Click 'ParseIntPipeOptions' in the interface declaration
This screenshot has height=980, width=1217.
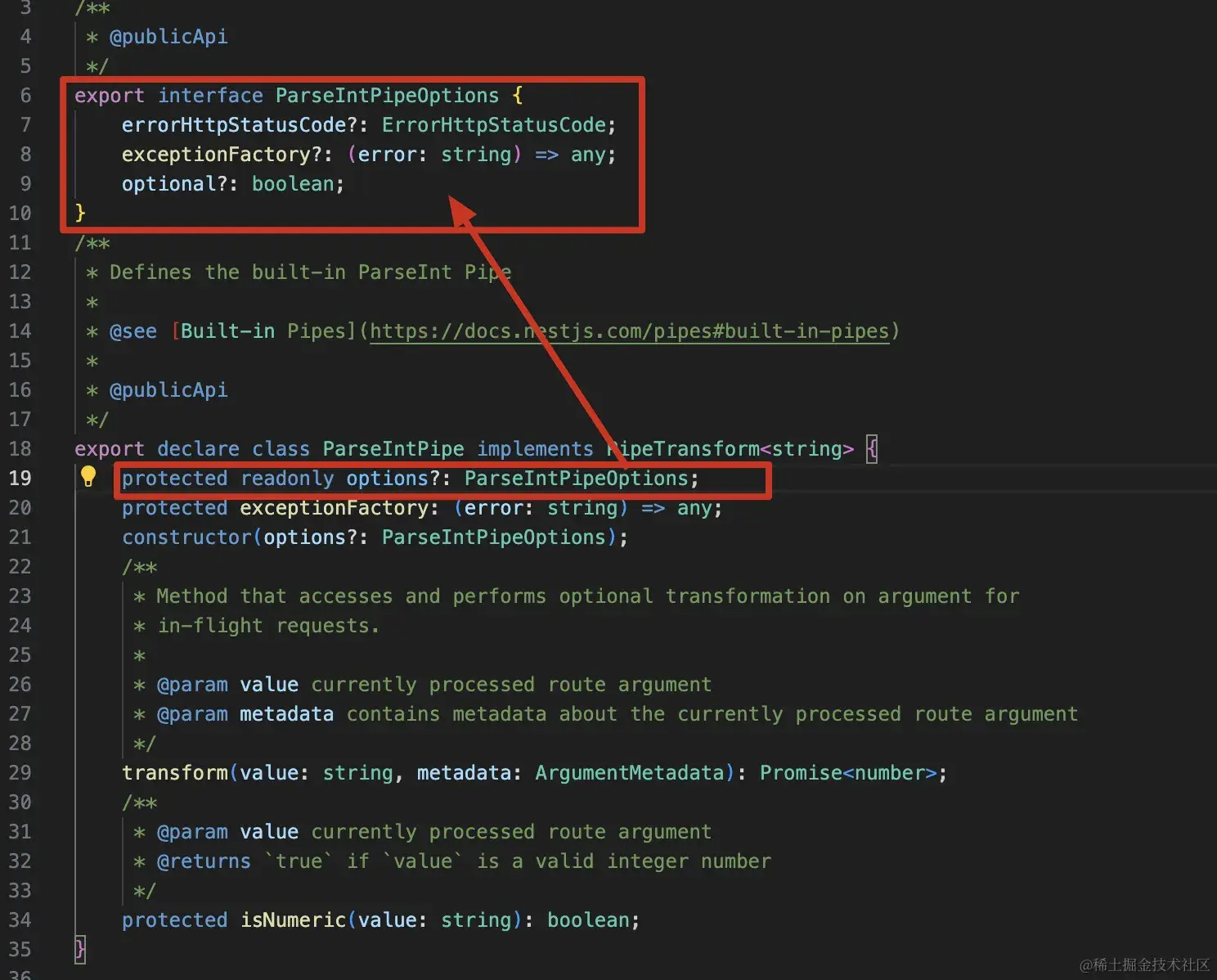(x=387, y=96)
